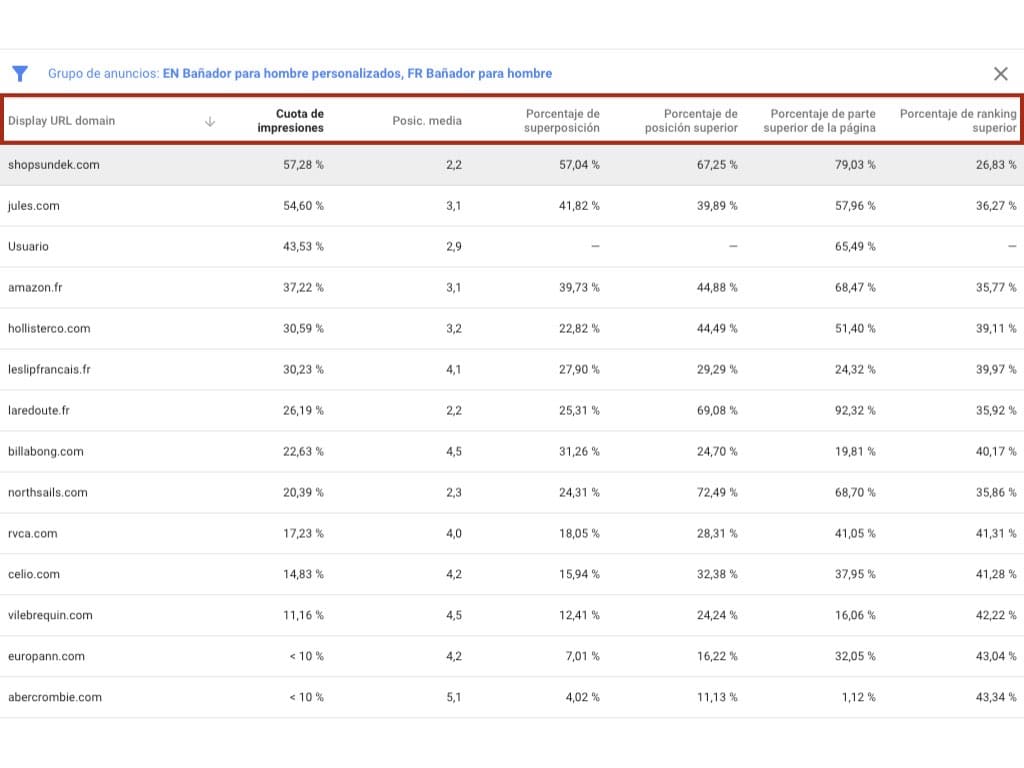Sort by Porcentaje de ranking superior

pos(957,121)
